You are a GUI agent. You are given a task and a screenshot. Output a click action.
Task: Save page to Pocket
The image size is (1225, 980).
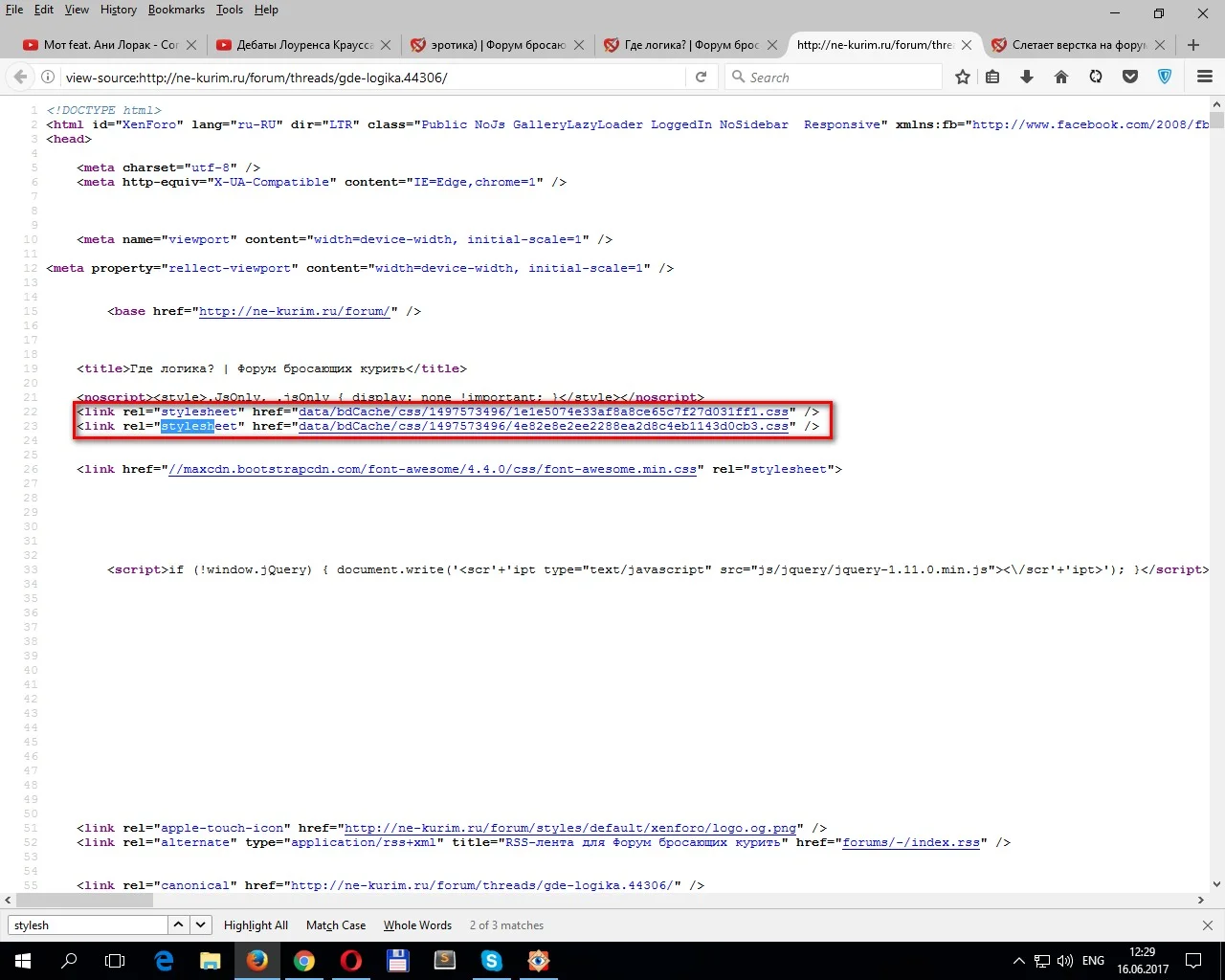(x=1130, y=77)
